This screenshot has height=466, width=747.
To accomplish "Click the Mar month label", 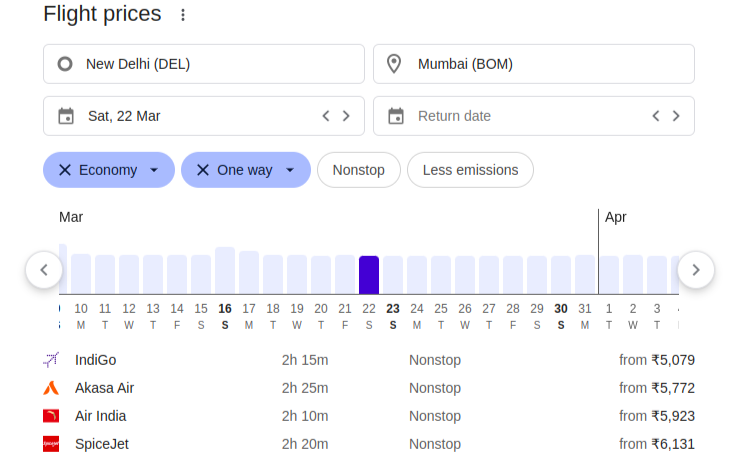I will pos(71,217).
